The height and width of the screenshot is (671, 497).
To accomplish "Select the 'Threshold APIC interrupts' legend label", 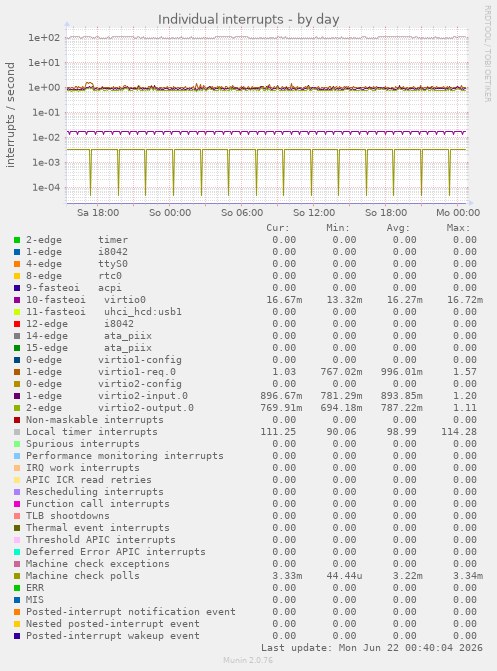I will [x=101, y=540].
